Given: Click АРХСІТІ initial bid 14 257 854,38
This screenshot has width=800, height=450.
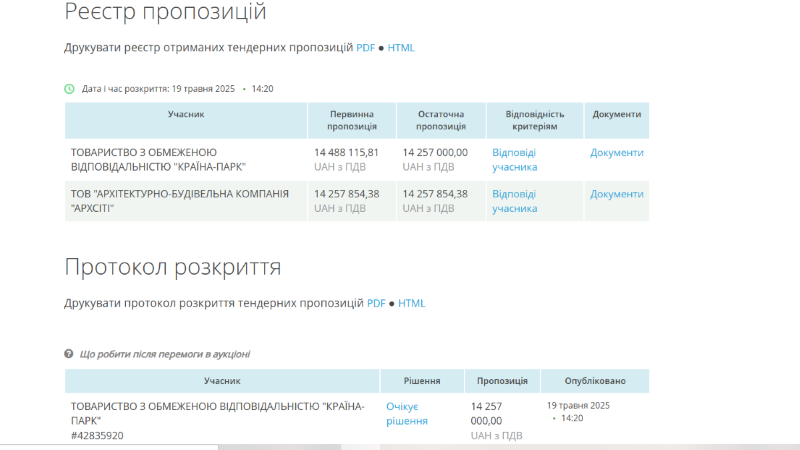Looking at the screenshot, I should pyautogui.click(x=346, y=194).
